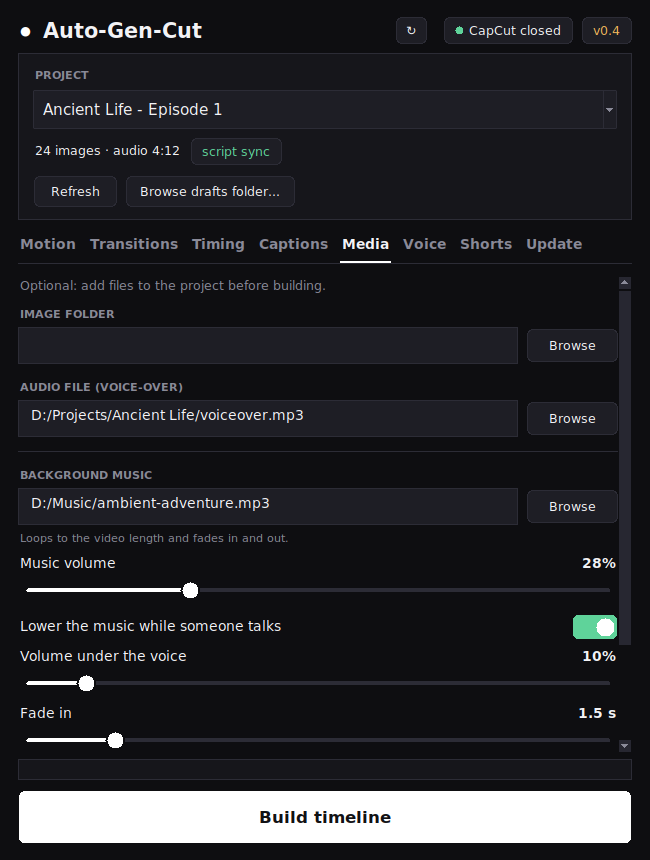This screenshot has width=650, height=860.
Task: Open the project dropdown arrow
Action: (x=609, y=110)
